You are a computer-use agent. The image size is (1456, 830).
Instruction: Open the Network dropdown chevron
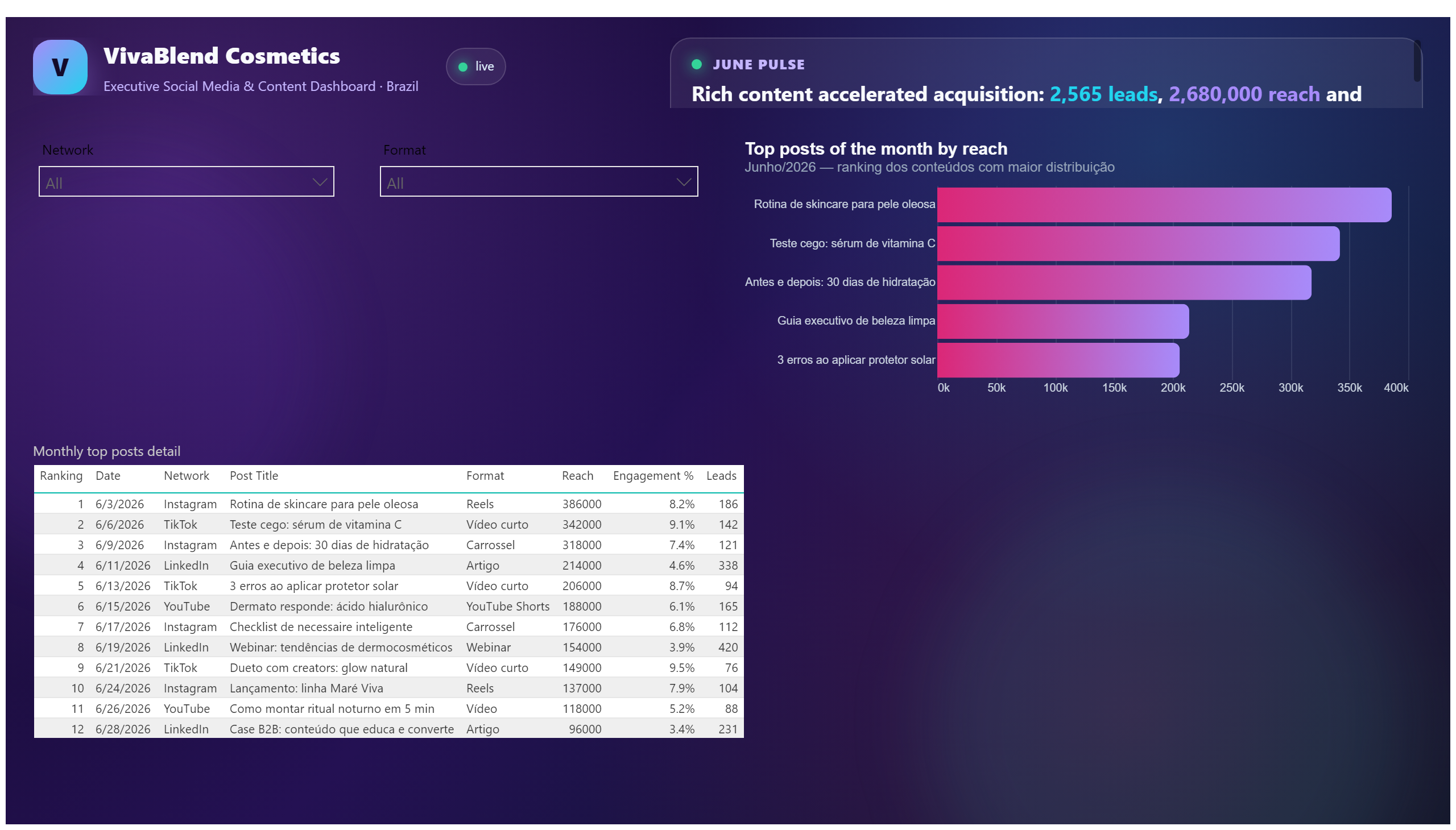(320, 182)
